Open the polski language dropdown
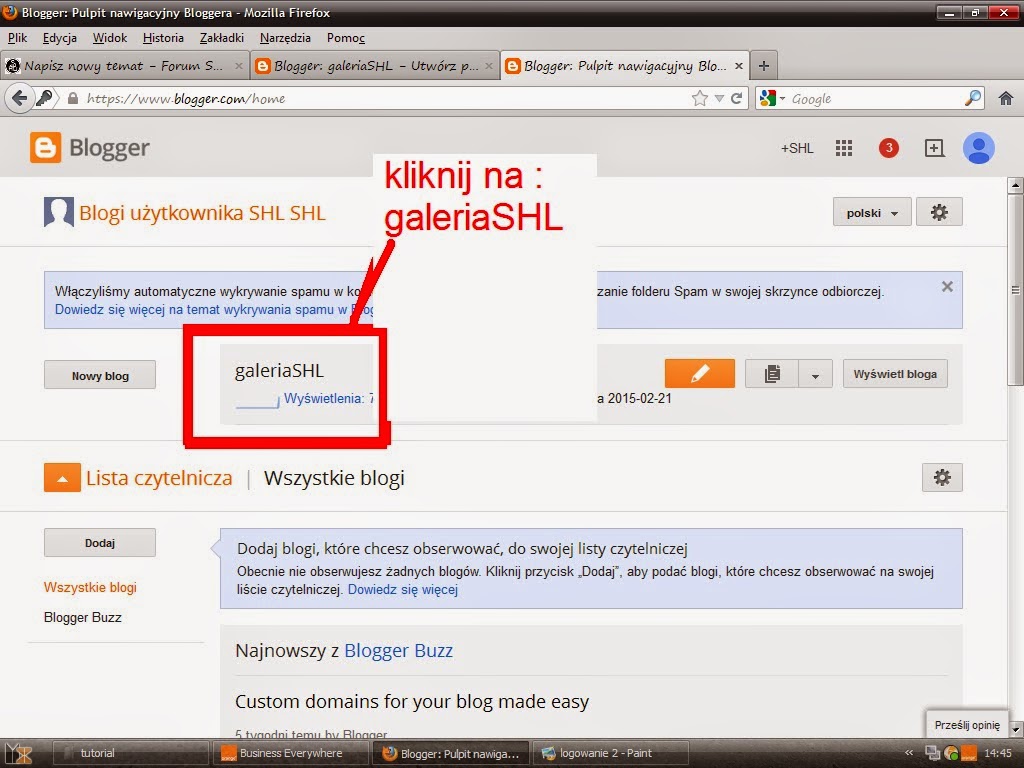The image size is (1024, 768). [872, 213]
